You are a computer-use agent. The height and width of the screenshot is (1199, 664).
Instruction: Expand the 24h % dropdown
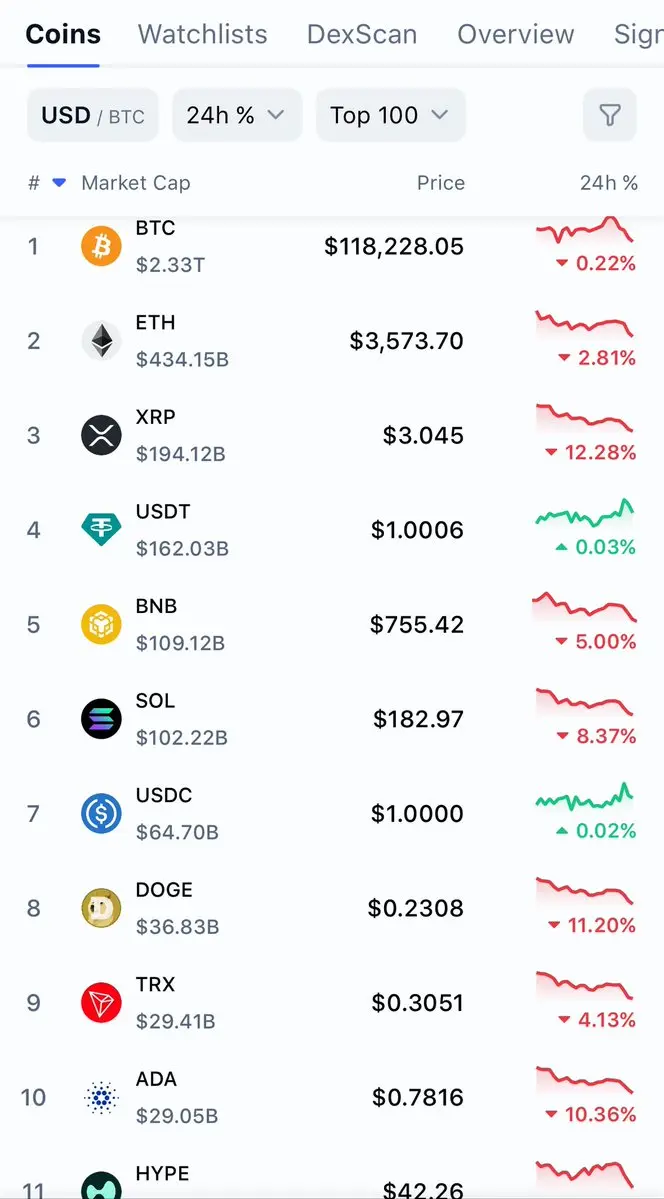pos(237,115)
